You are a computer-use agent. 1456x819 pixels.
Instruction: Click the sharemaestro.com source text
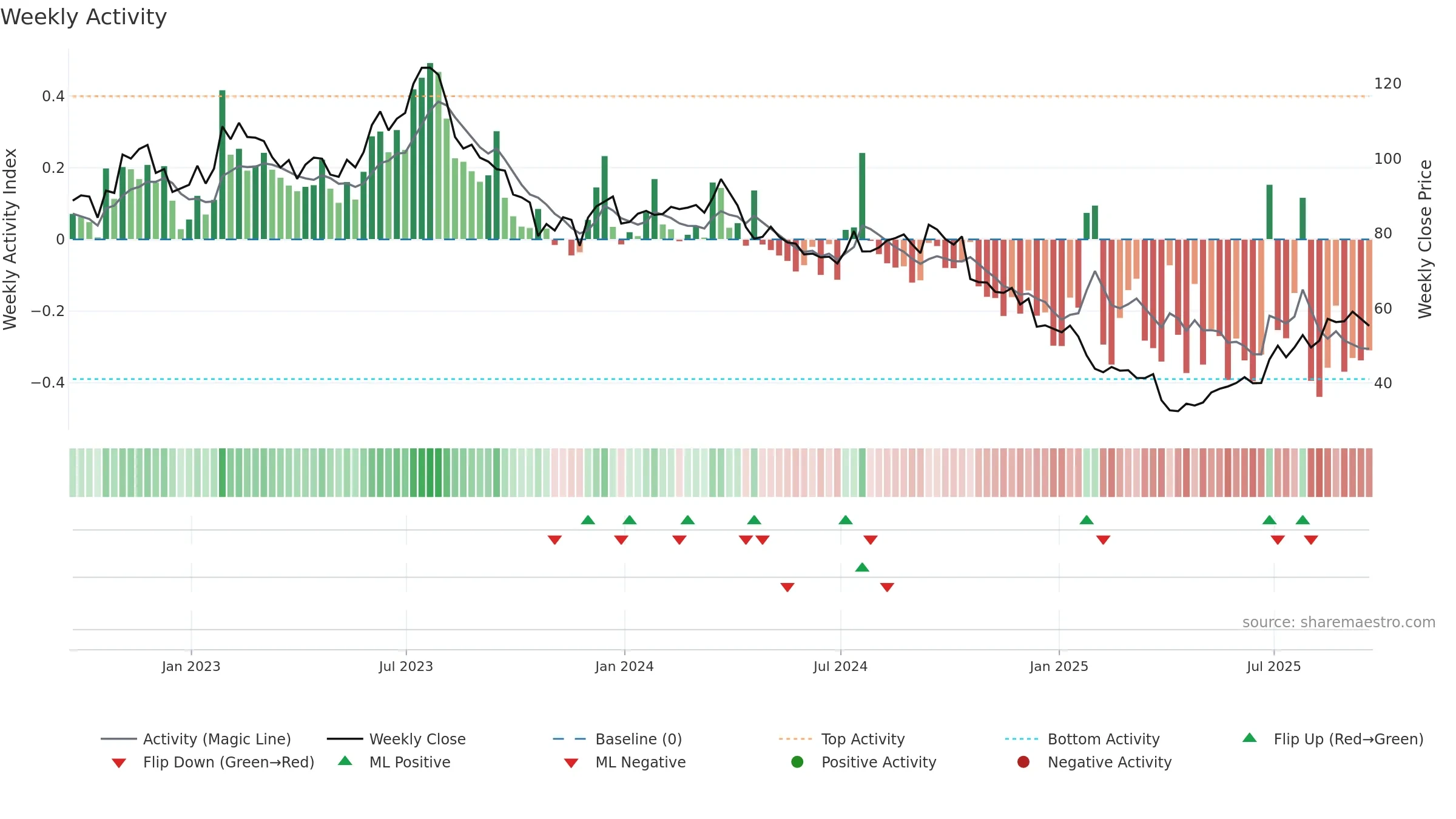click(1338, 622)
